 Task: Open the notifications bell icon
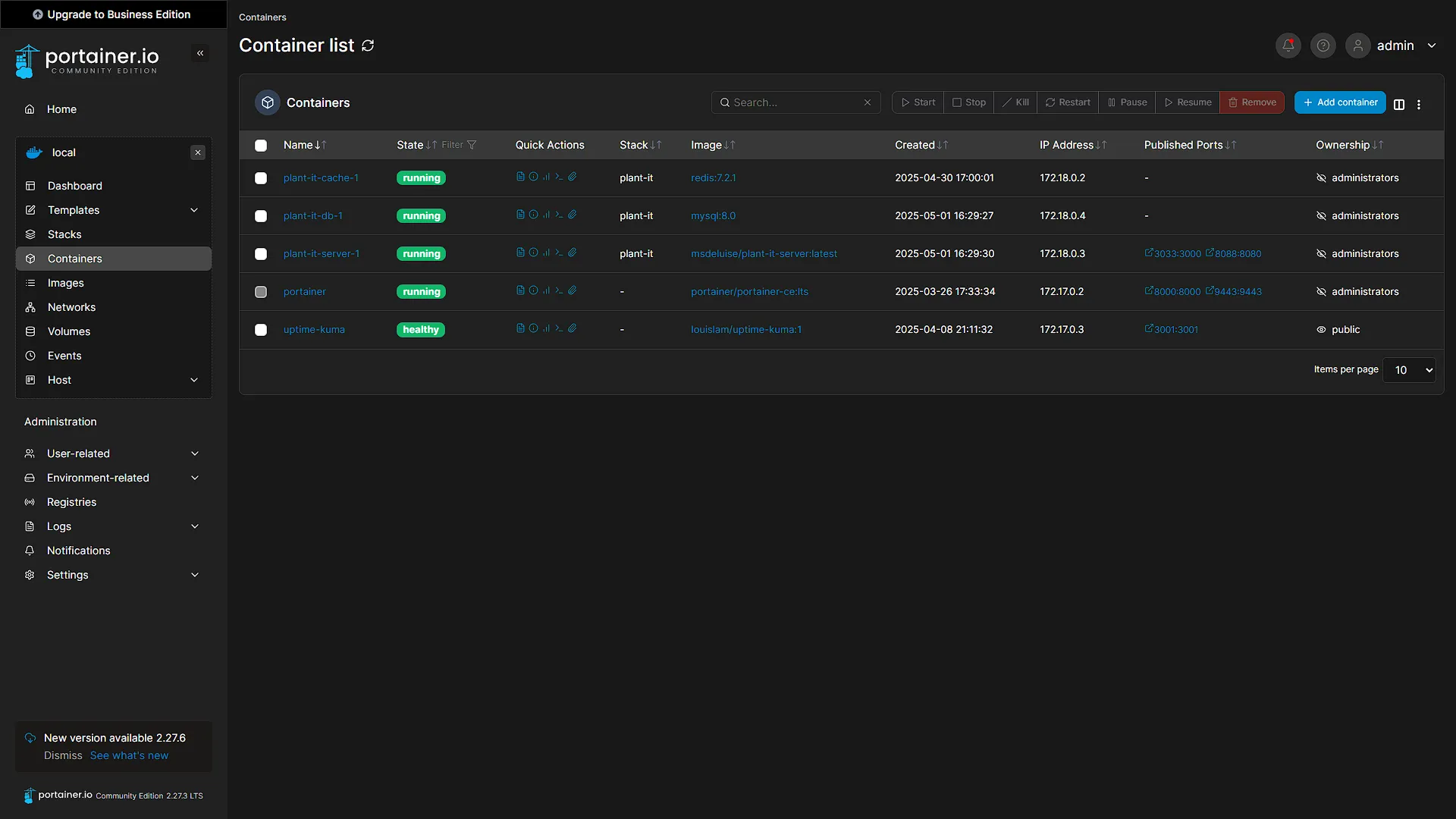coord(1288,45)
